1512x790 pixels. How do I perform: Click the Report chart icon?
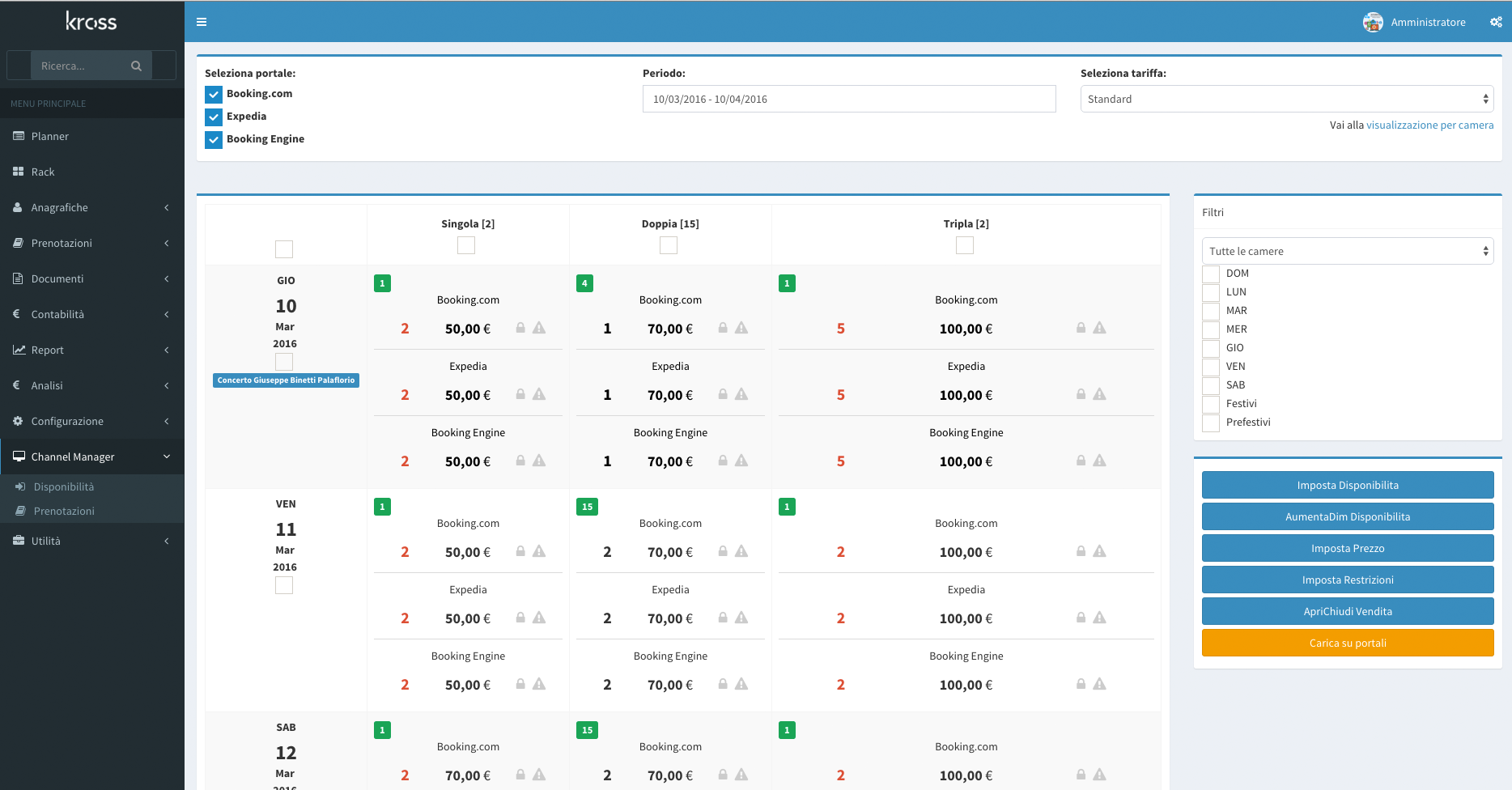[x=19, y=350]
